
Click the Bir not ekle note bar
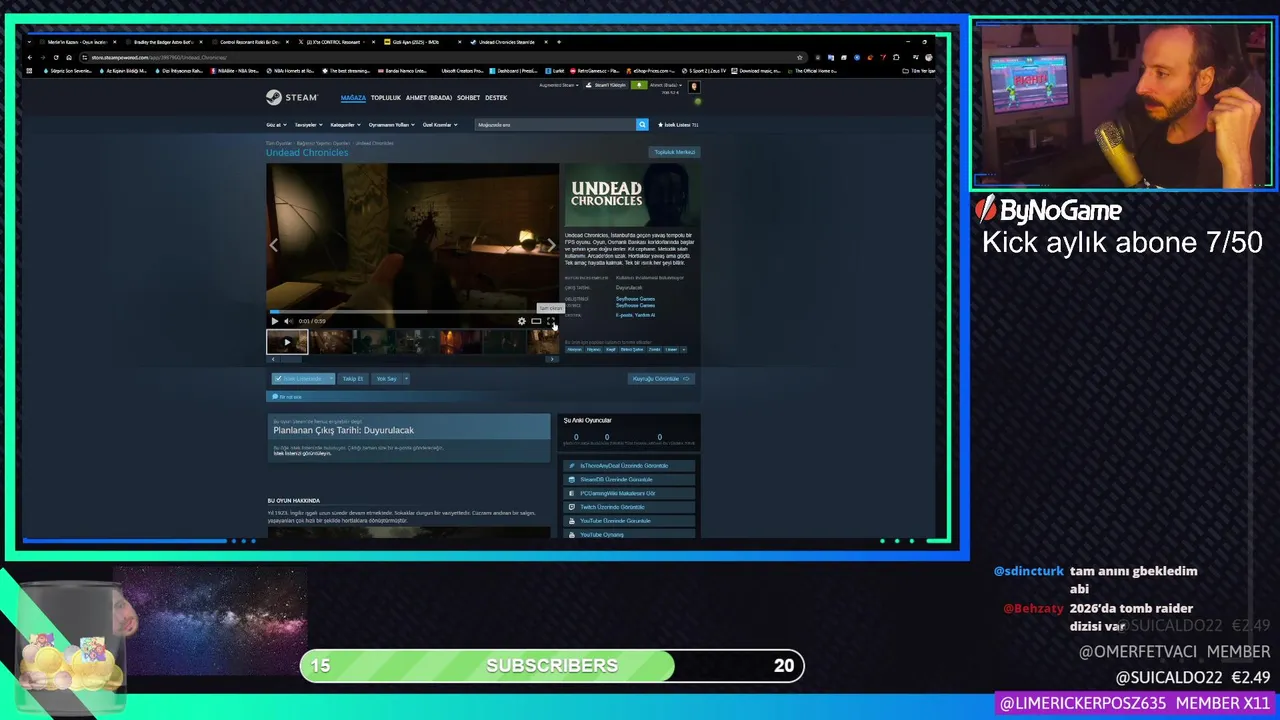point(483,397)
